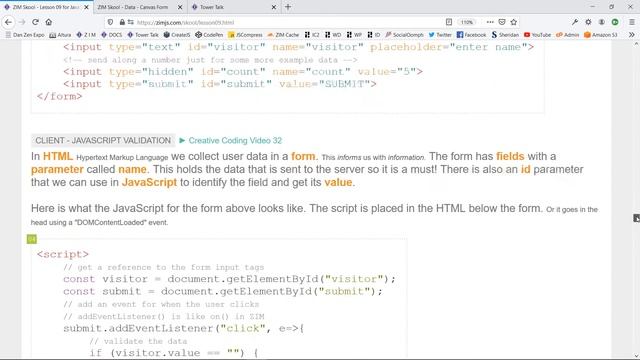The height and width of the screenshot is (360, 640).
Task: Open the wrench developer tools icon
Action: (575, 22)
